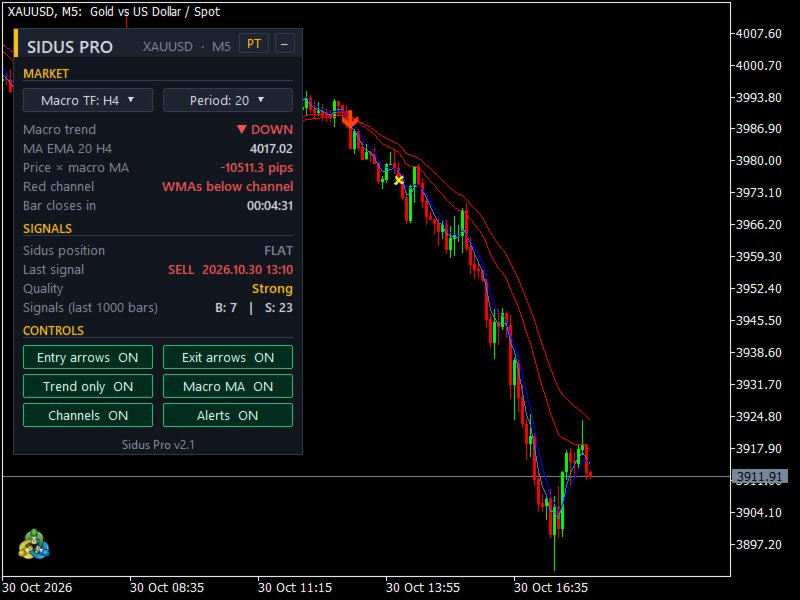Click the S: 23 sell signal count
This screenshot has height=600, width=800.
pyautogui.click(x=279, y=308)
